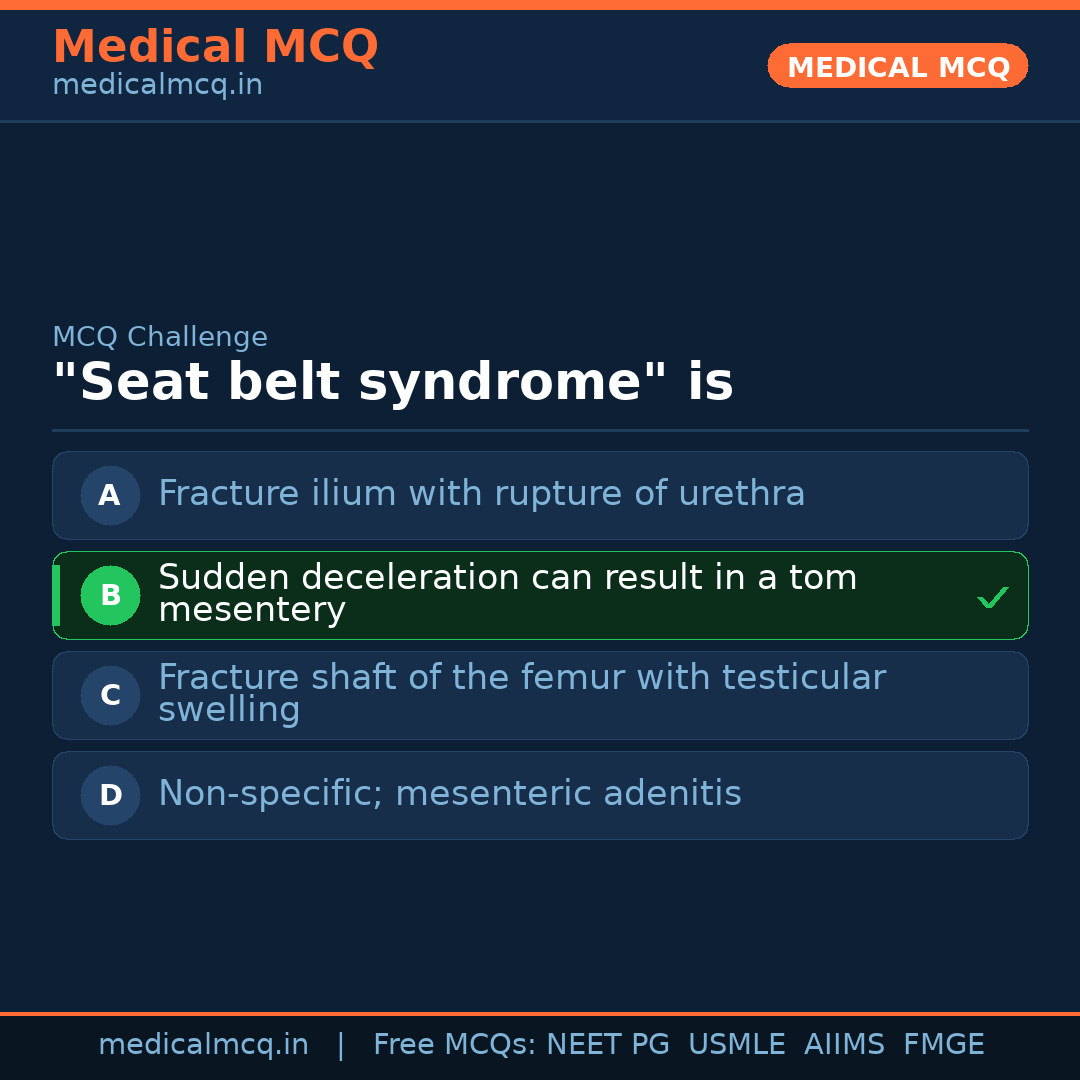Click the green bar left of option B
This screenshot has height=1080, width=1080.
point(56,595)
